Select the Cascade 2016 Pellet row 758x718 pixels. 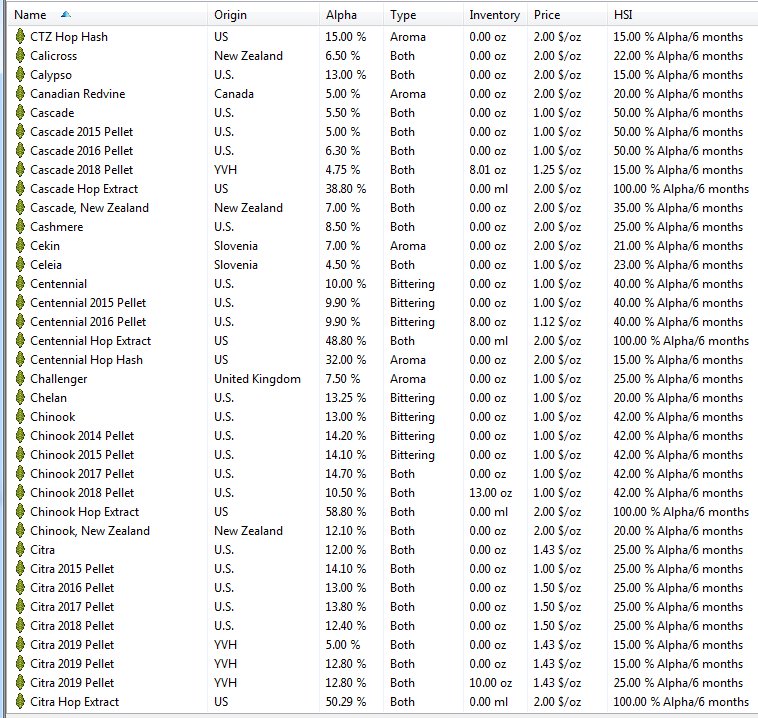(382, 151)
